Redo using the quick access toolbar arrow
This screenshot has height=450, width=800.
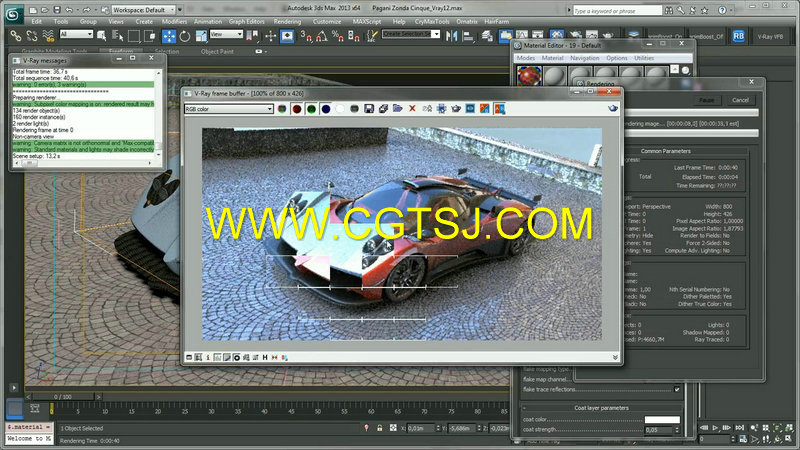coord(87,10)
